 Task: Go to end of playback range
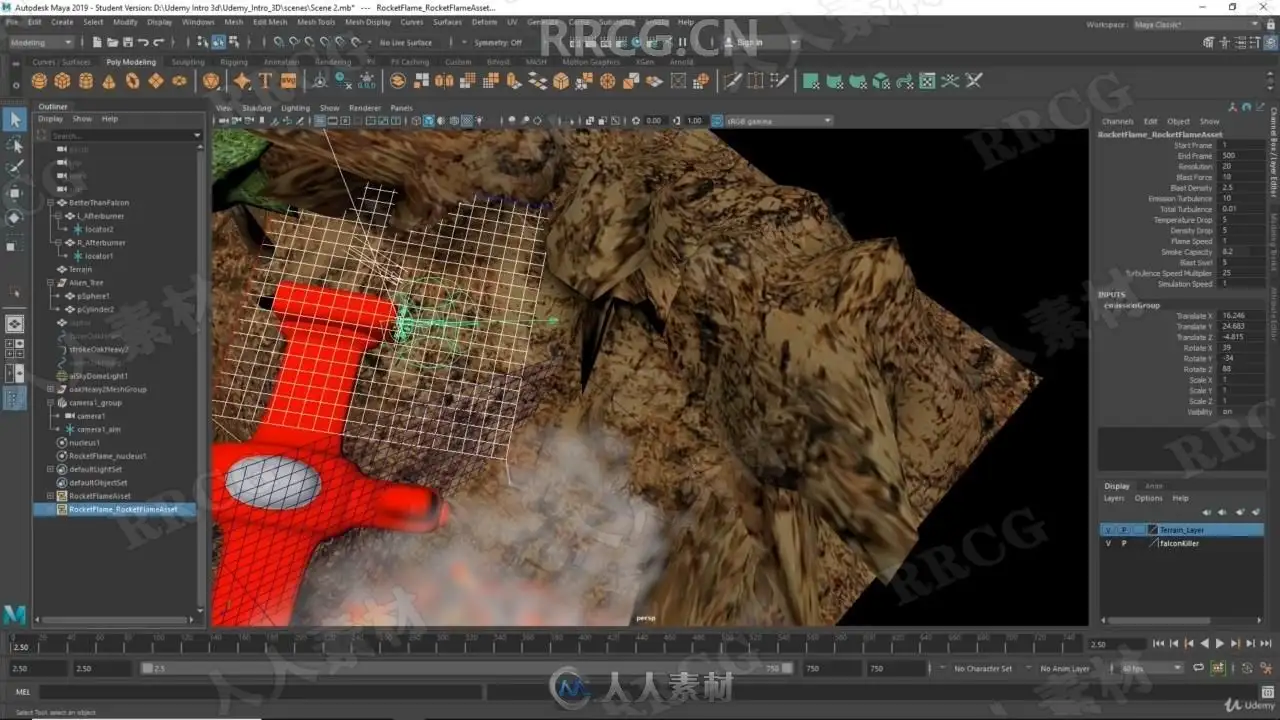click(x=1265, y=644)
